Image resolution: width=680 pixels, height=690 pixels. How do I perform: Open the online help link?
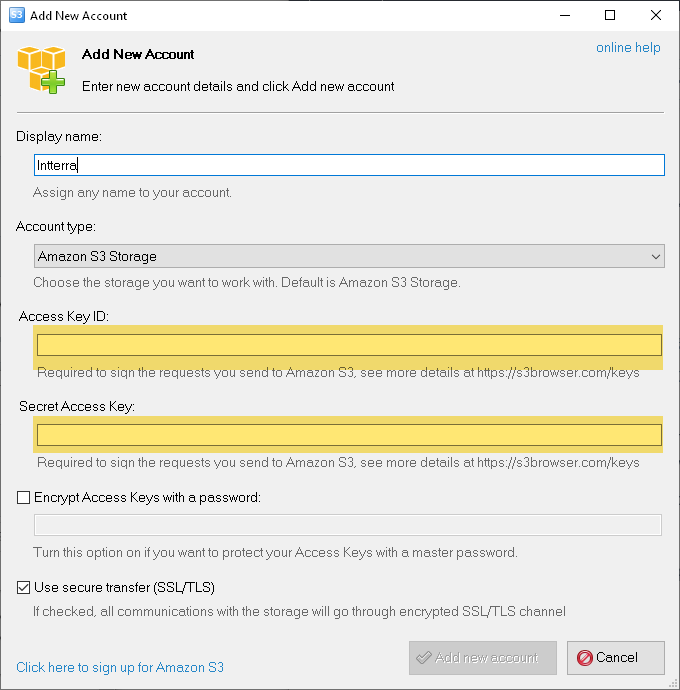pos(628,48)
